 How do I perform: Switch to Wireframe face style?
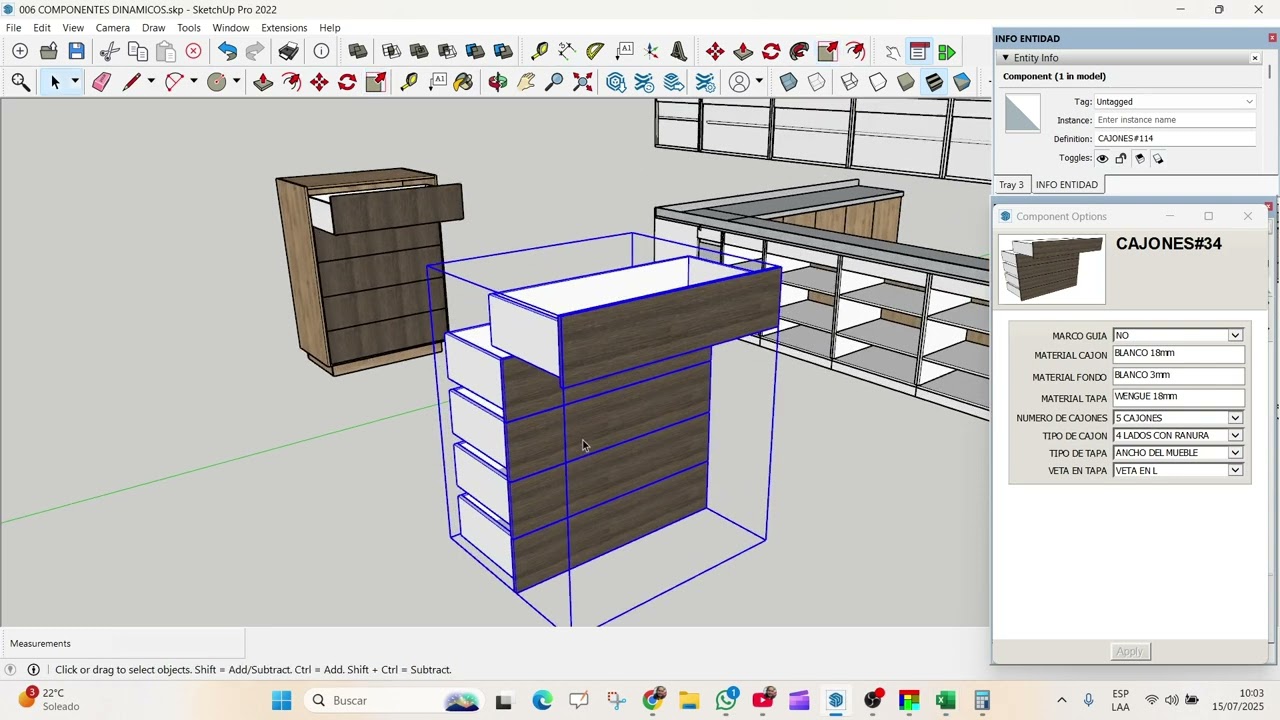click(x=850, y=82)
